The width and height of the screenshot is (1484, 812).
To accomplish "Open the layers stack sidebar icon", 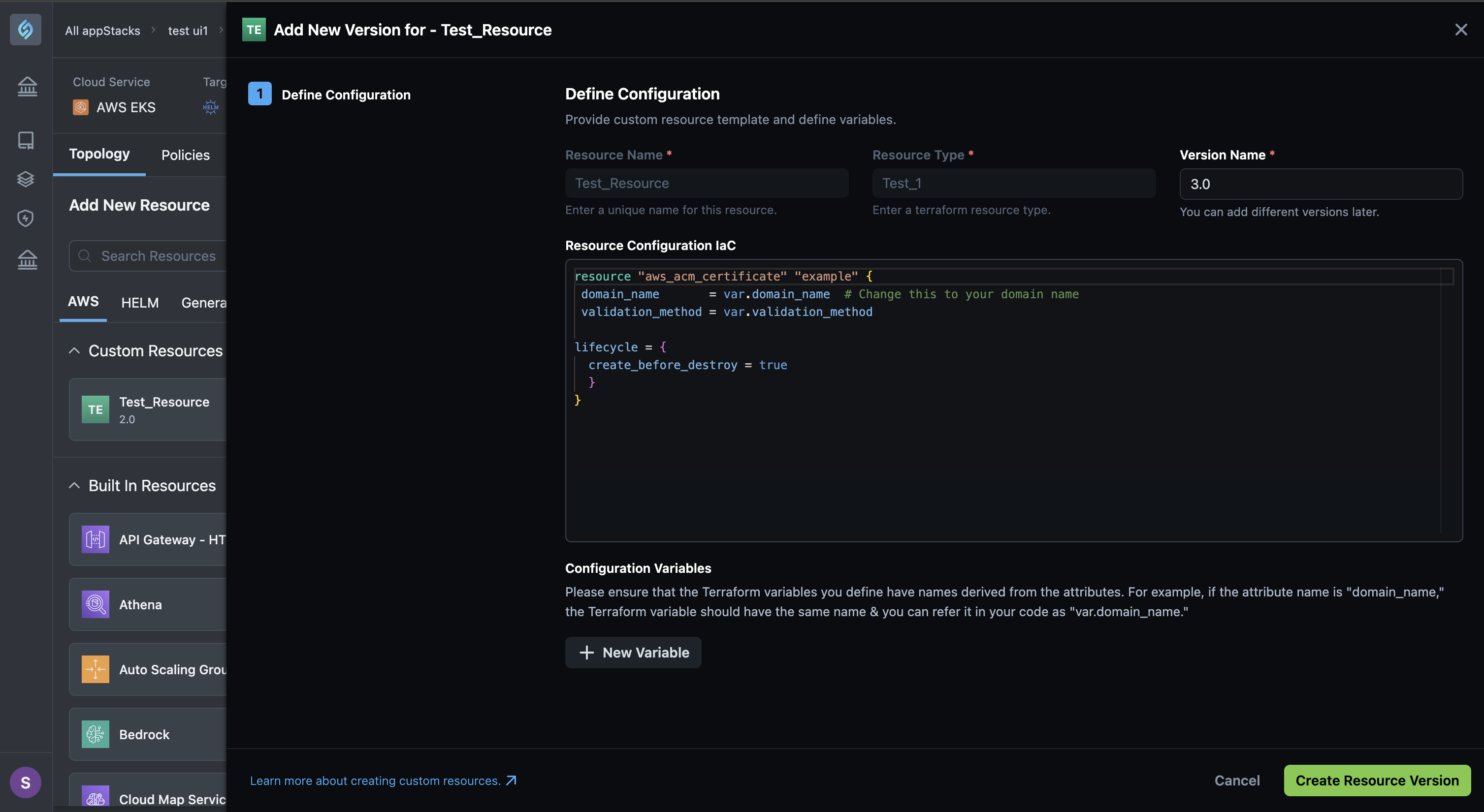I will click(x=25, y=179).
